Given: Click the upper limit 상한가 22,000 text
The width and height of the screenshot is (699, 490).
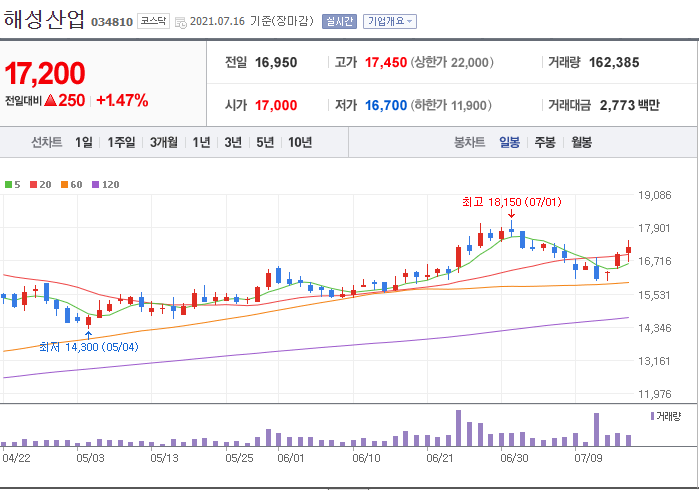Looking at the screenshot, I should tap(452, 62).
